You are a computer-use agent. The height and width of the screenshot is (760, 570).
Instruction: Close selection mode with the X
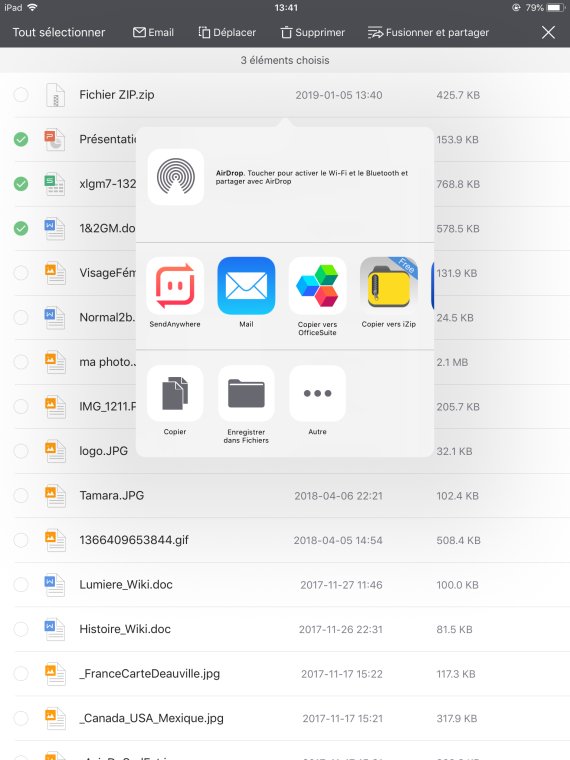(x=548, y=32)
